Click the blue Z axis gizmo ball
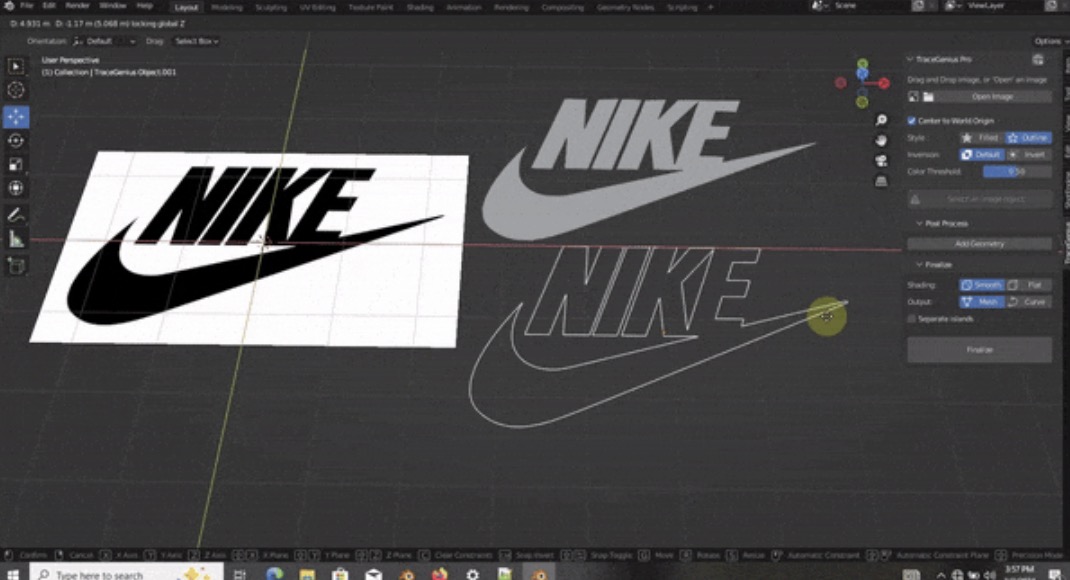 point(863,74)
